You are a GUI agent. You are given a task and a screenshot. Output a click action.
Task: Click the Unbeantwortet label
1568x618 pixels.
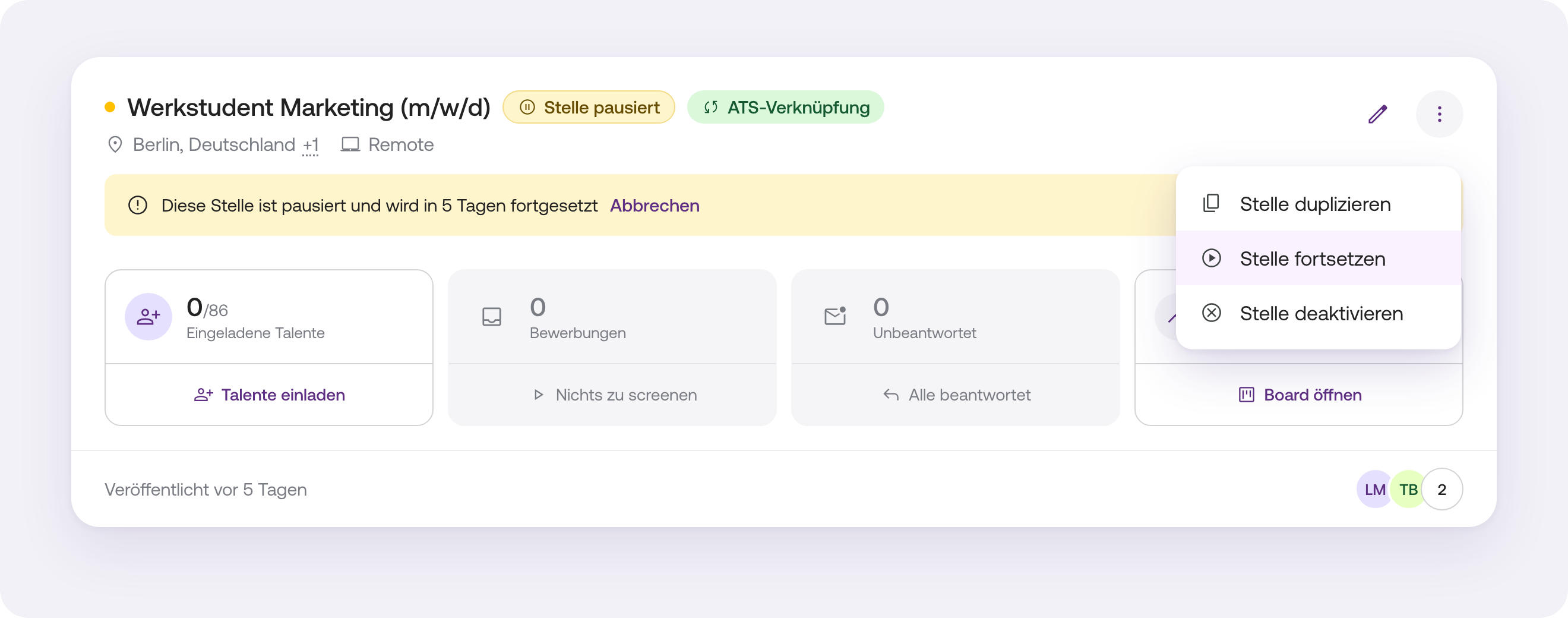click(924, 333)
